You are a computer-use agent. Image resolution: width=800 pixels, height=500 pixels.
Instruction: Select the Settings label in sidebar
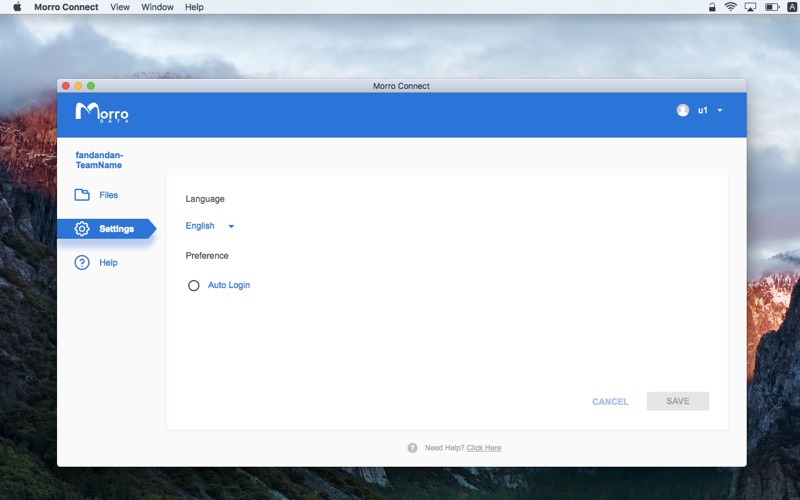[116, 229]
